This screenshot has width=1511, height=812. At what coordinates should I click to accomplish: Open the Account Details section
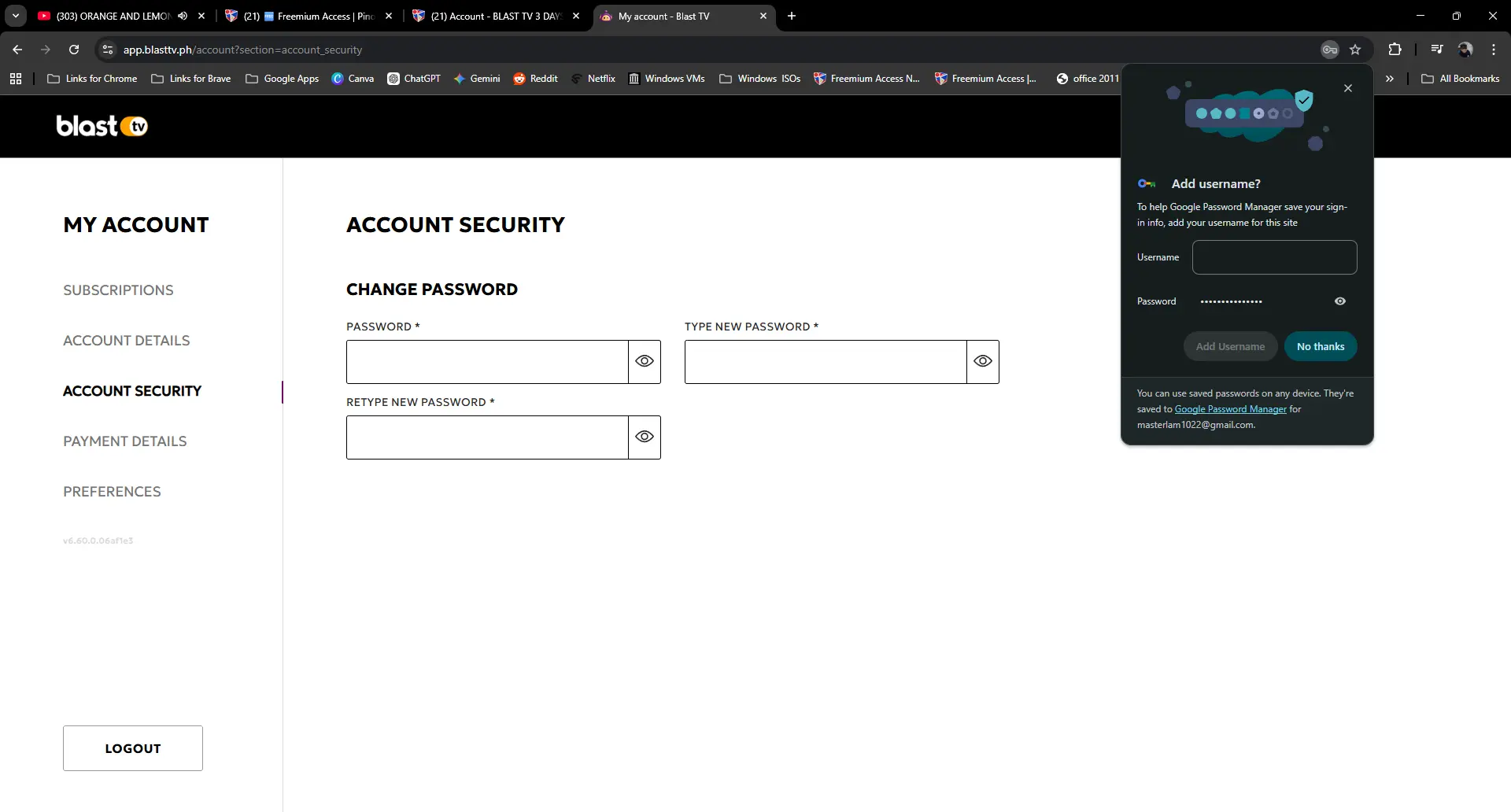[x=126, y=341]
